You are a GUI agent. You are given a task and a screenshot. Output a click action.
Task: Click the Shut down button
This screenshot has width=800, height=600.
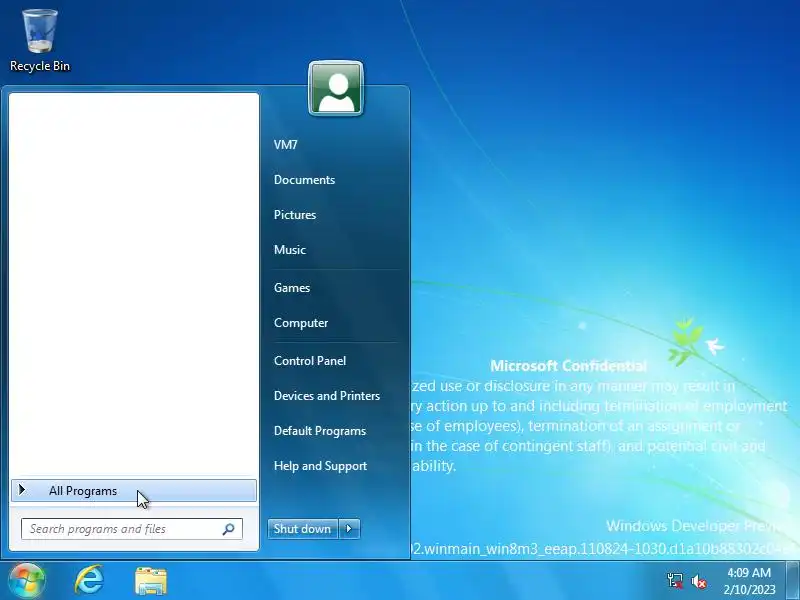coord(303,529)
